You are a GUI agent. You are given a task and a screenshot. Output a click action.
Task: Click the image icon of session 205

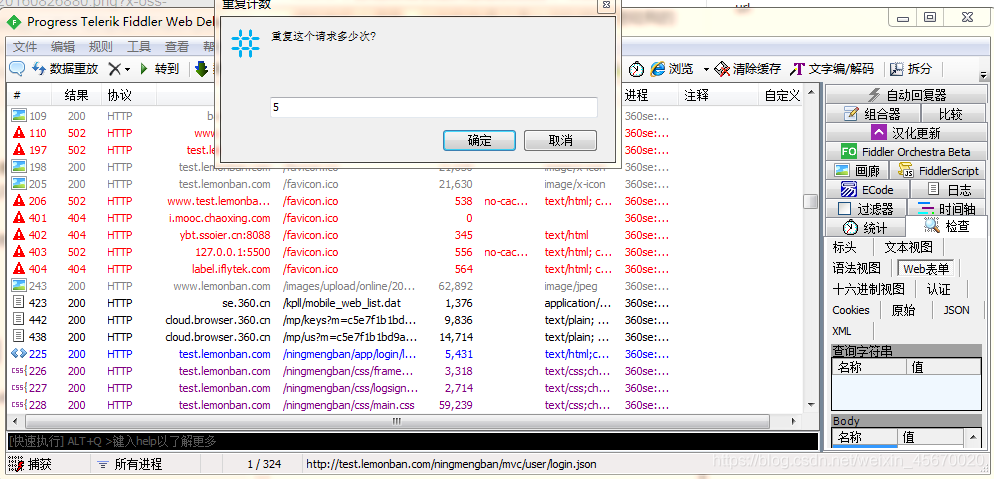pos(19,184)
